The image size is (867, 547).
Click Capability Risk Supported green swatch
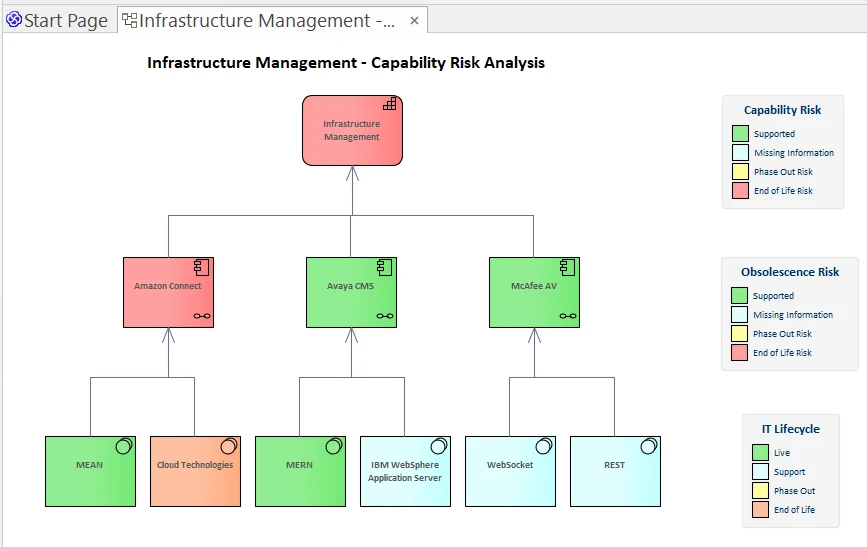click(x=740, y=134)
